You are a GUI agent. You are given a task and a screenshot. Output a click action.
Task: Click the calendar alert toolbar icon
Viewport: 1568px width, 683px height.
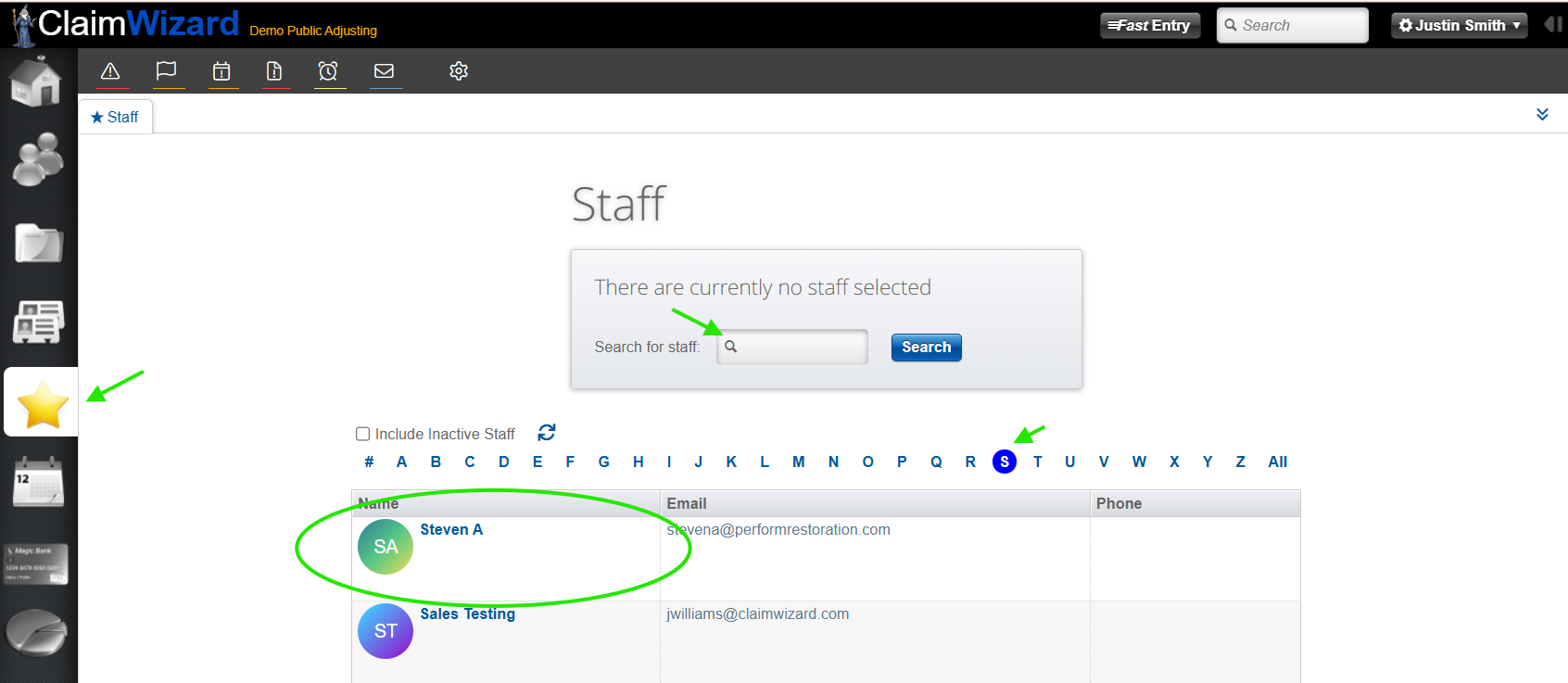pos(221,71)
